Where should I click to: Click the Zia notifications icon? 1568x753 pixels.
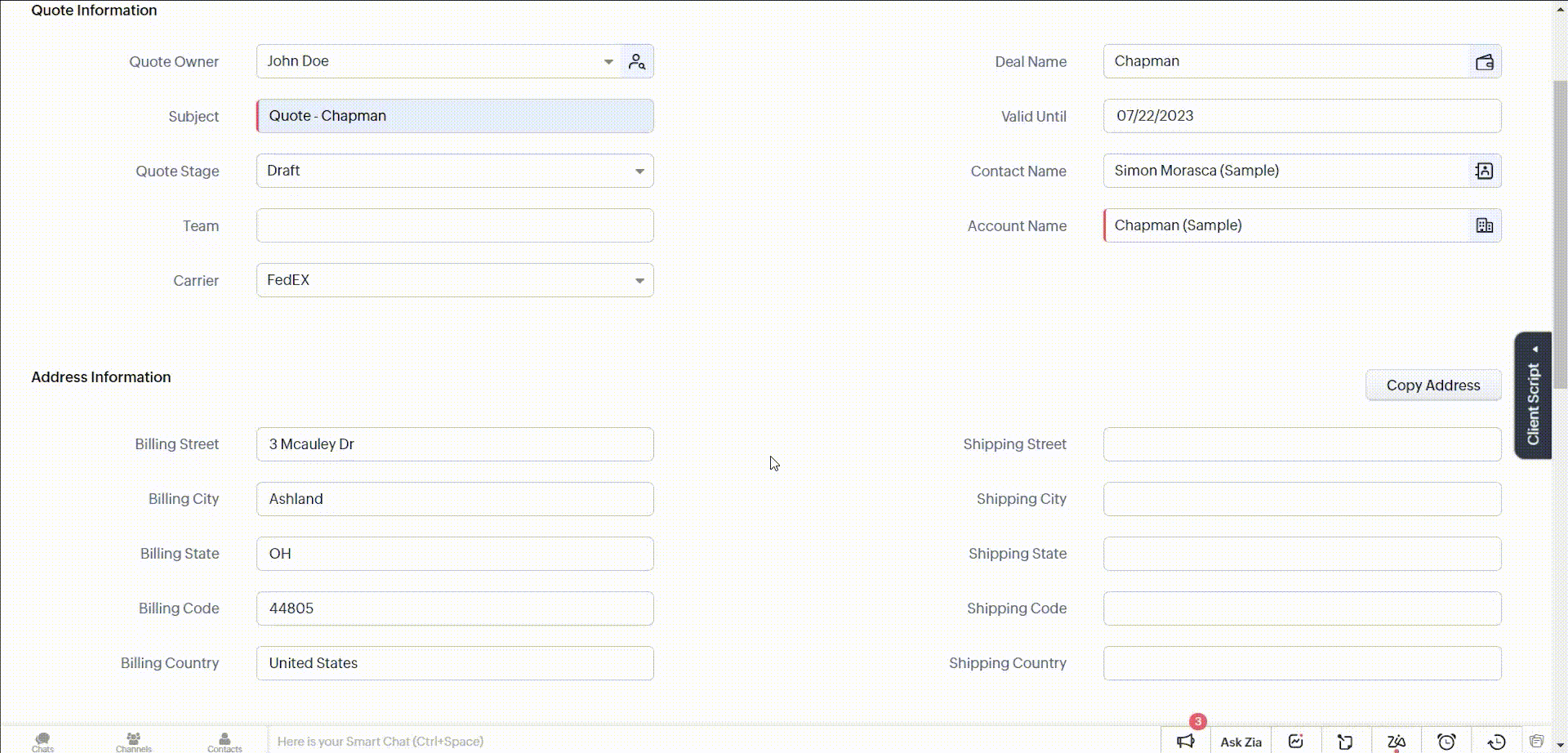[1396, 741]
